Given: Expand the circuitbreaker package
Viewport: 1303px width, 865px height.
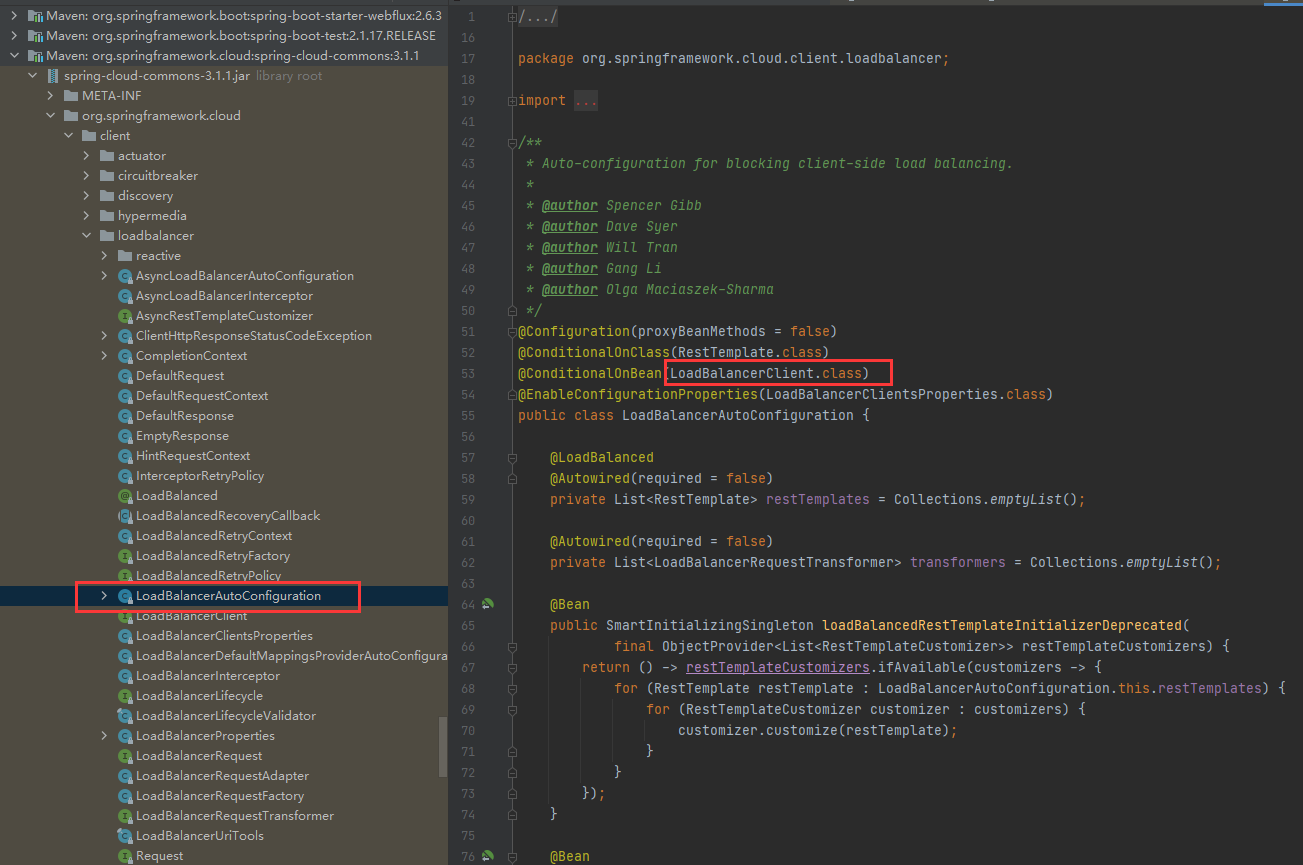Looking at the screenshot, I should pos(87,176).
